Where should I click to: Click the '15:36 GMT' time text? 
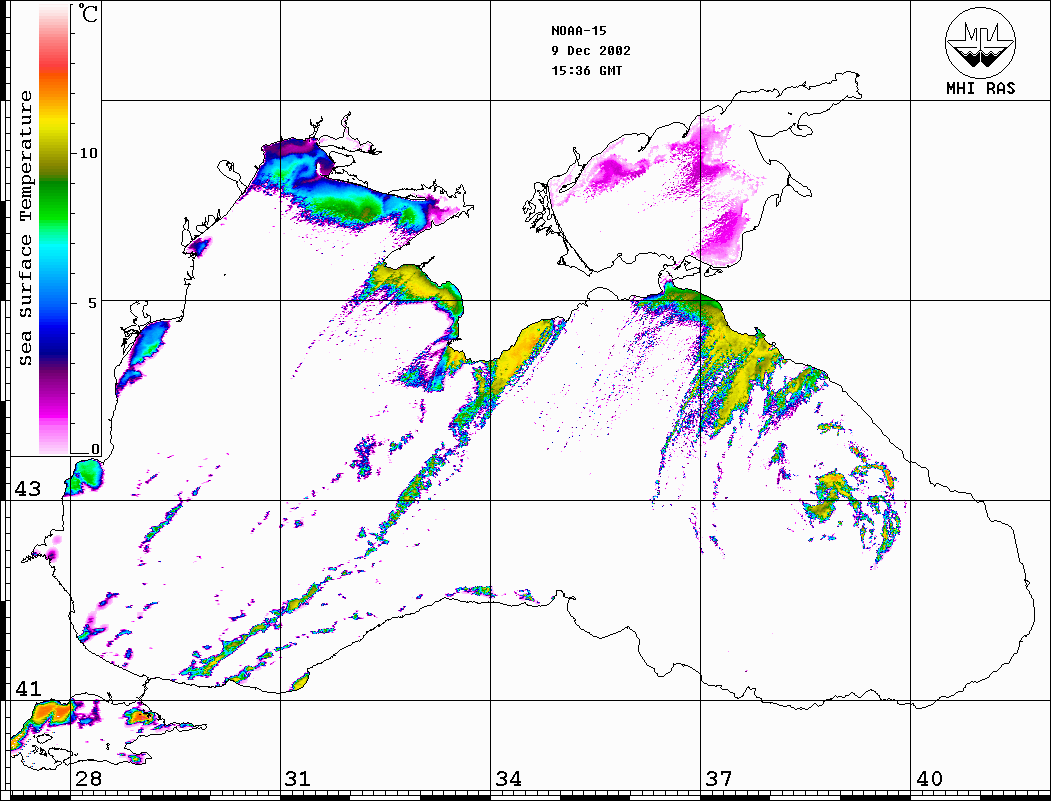tap(586, 70)
